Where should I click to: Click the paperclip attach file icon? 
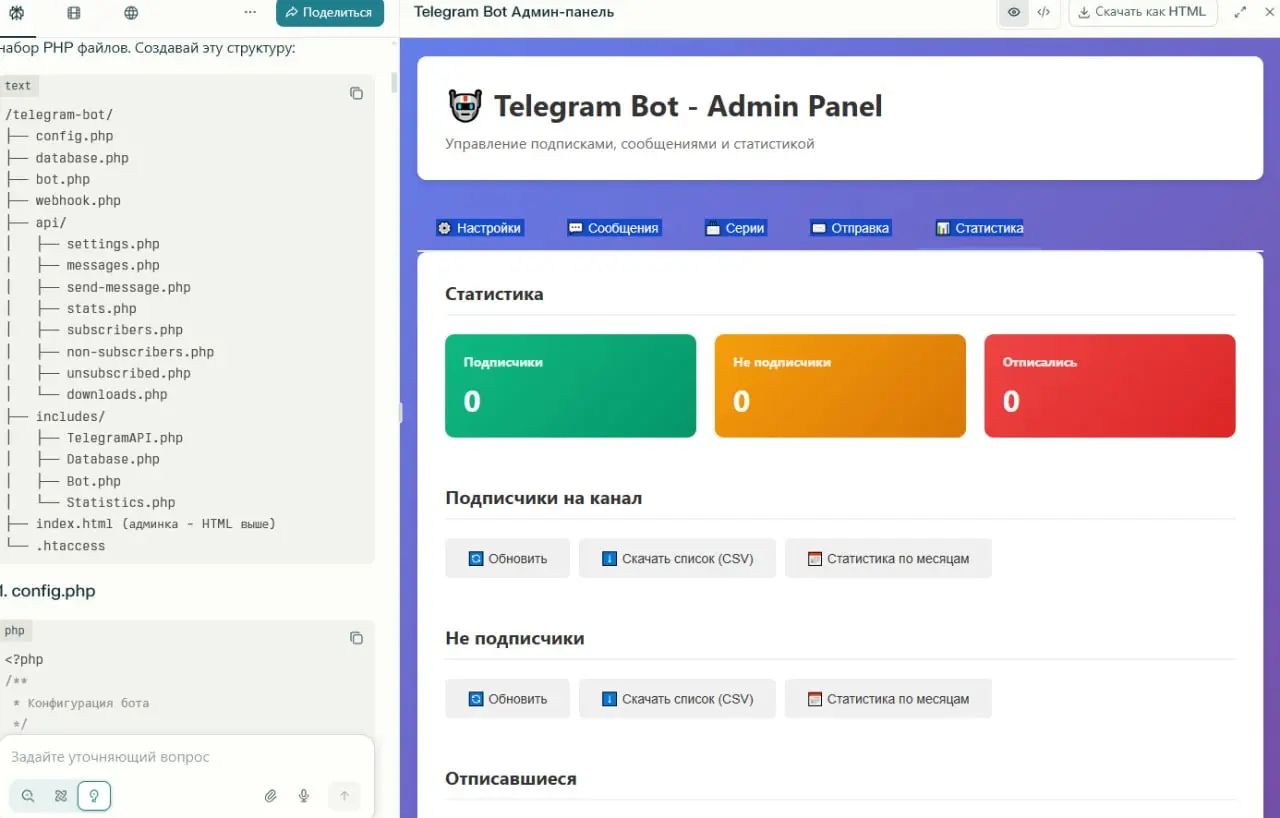[270, 796]
